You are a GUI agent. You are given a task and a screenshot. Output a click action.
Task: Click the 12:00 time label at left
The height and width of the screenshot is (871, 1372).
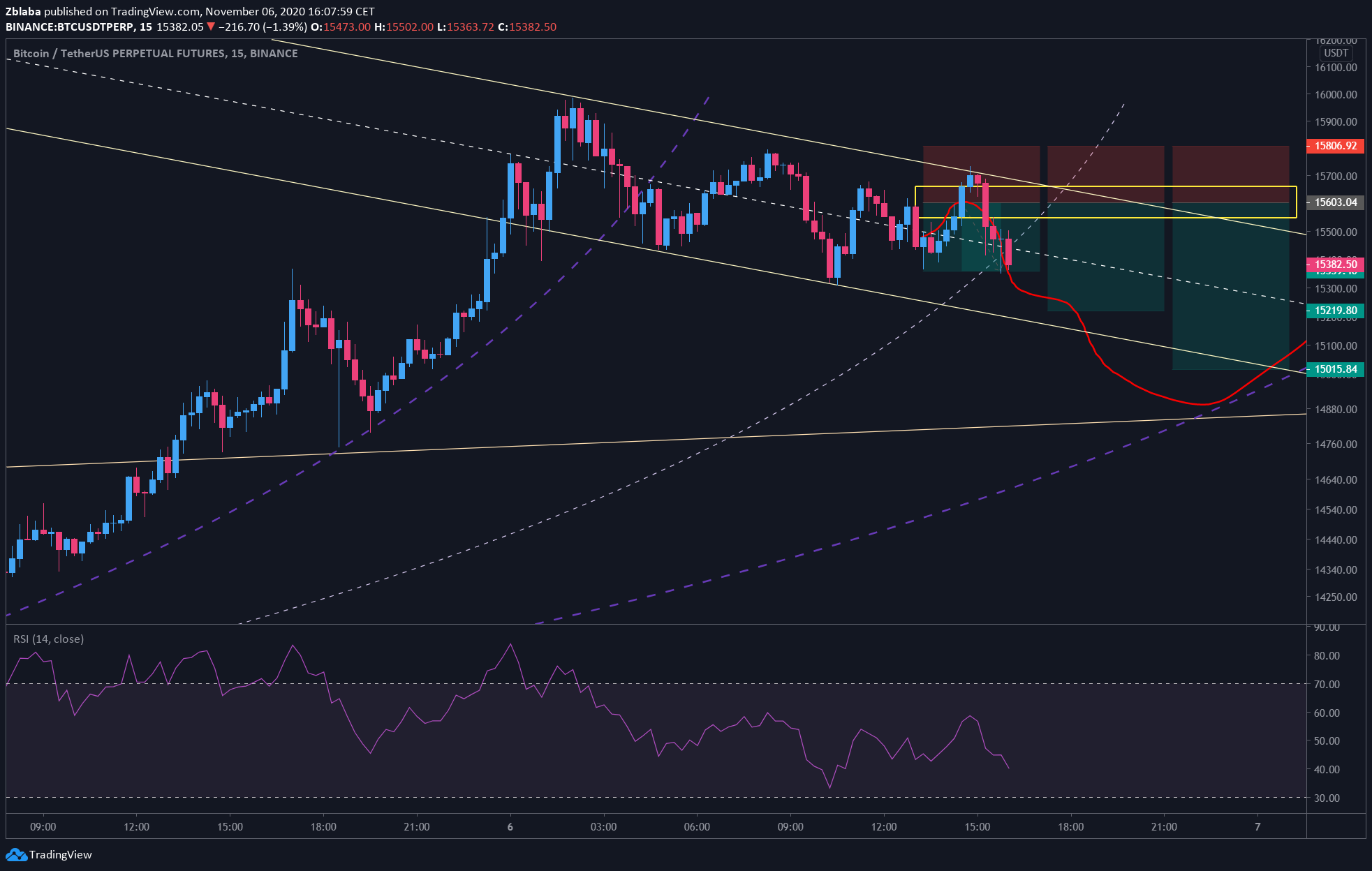pyautogui.click(x=137, y=826)
